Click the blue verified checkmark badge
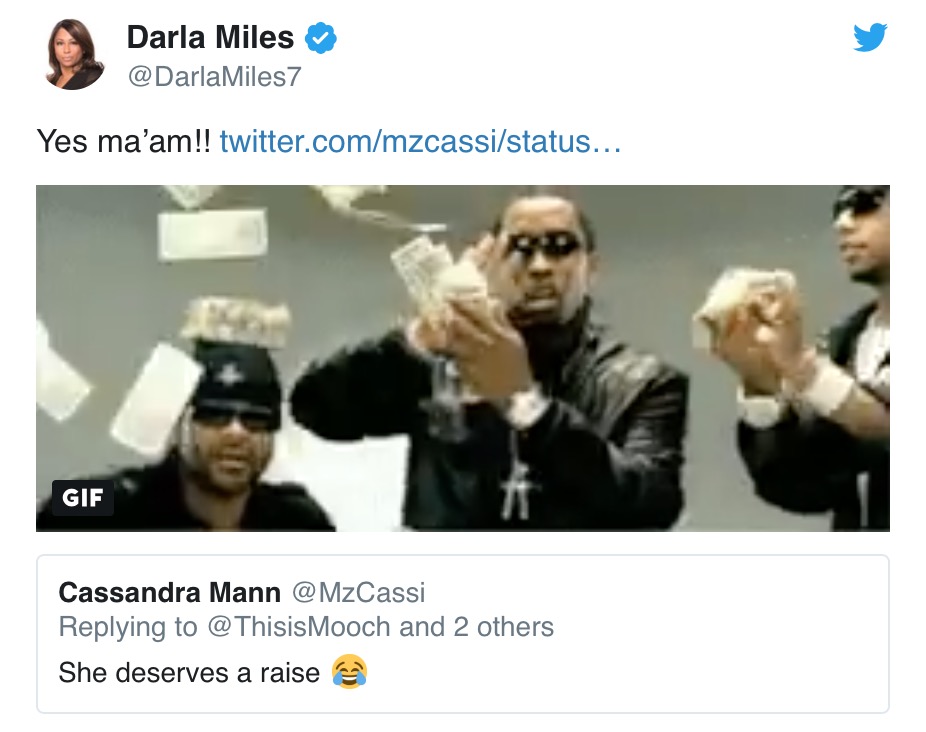Screen dimensions: 926x732 (321, 38)
